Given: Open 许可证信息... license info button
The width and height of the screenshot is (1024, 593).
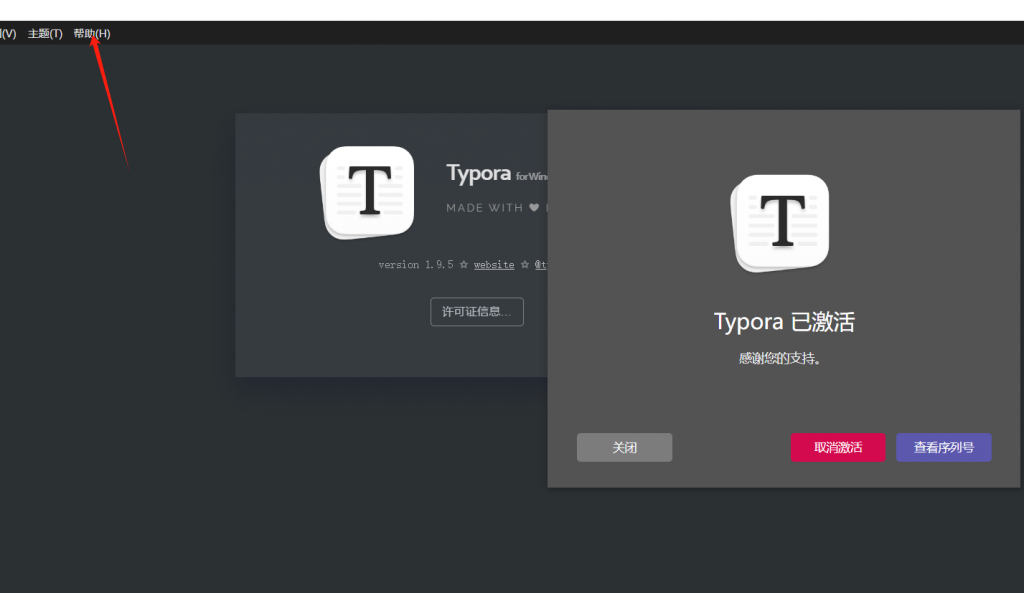Looking at the screenshot, I should (477, 312).
